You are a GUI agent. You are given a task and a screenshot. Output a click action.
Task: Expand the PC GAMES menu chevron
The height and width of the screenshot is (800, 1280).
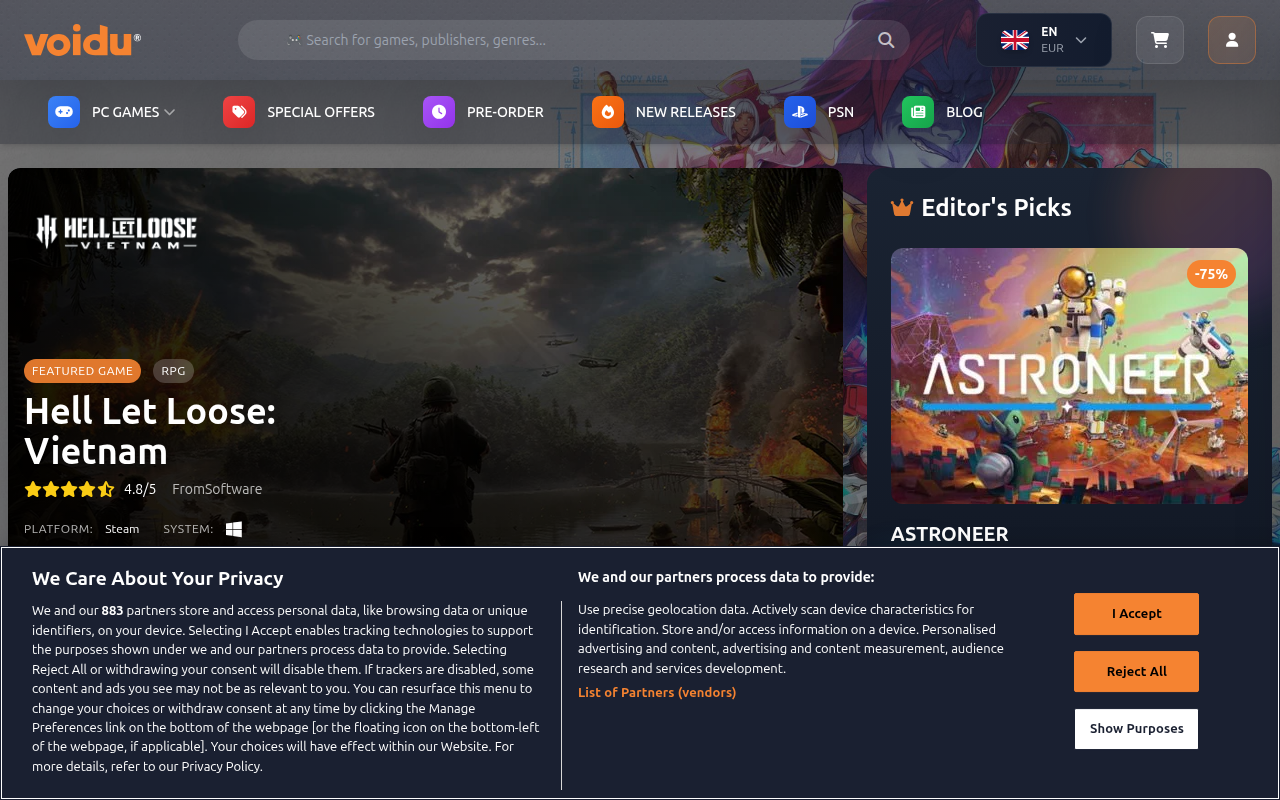coord(170,112)
